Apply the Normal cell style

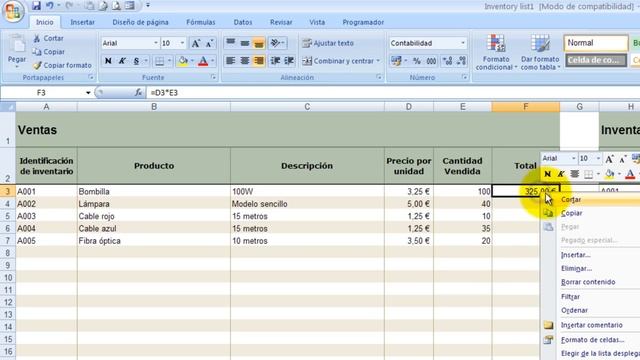pyautogui.click(x=596, y=43)
